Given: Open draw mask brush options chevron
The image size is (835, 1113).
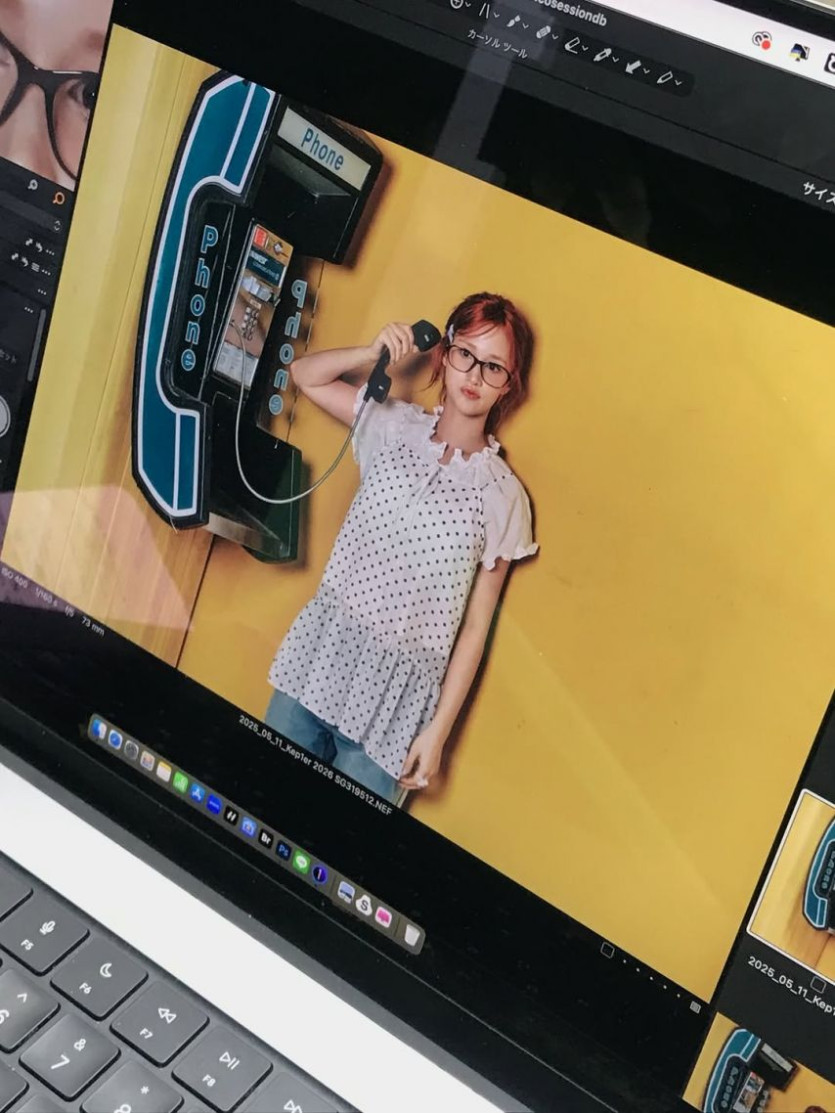Looking at the screenshot, I should (x=585, y=48).
